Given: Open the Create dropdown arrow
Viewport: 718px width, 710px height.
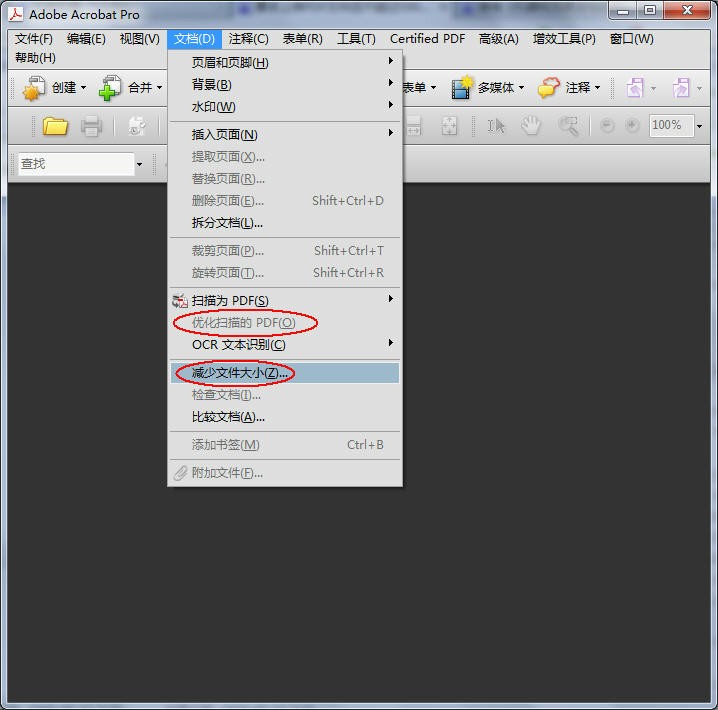Looking at the screenshot, I should coord(83,87).
